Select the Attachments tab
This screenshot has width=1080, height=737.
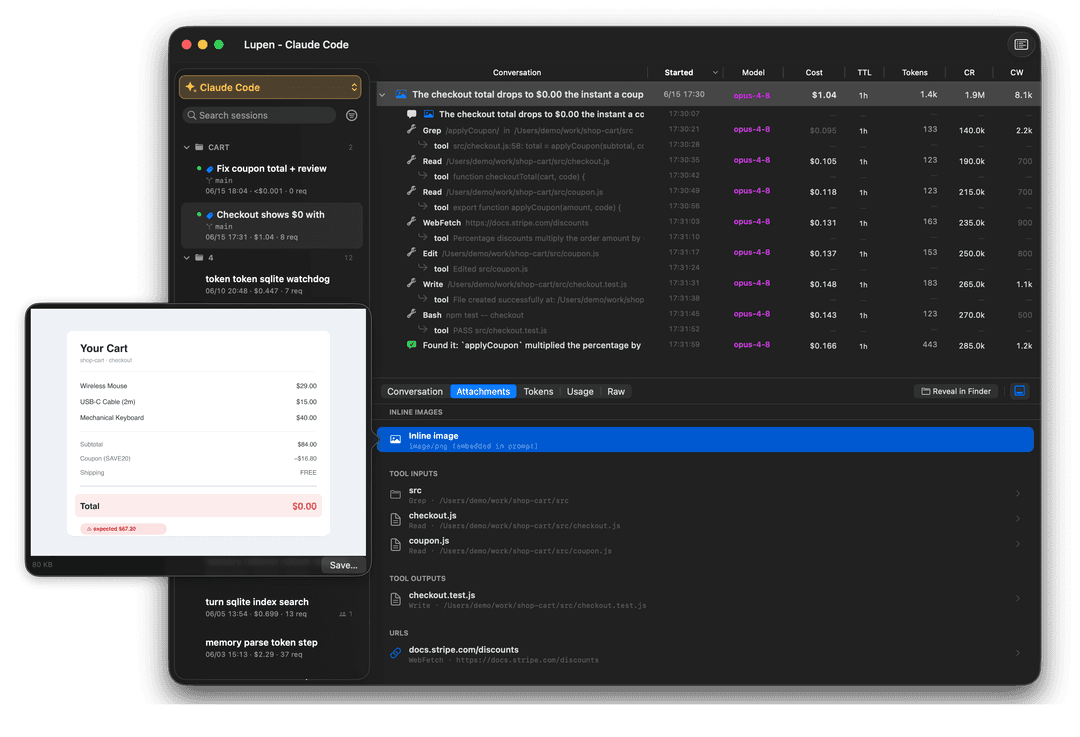pyautogui.click(x=483, y=391)
